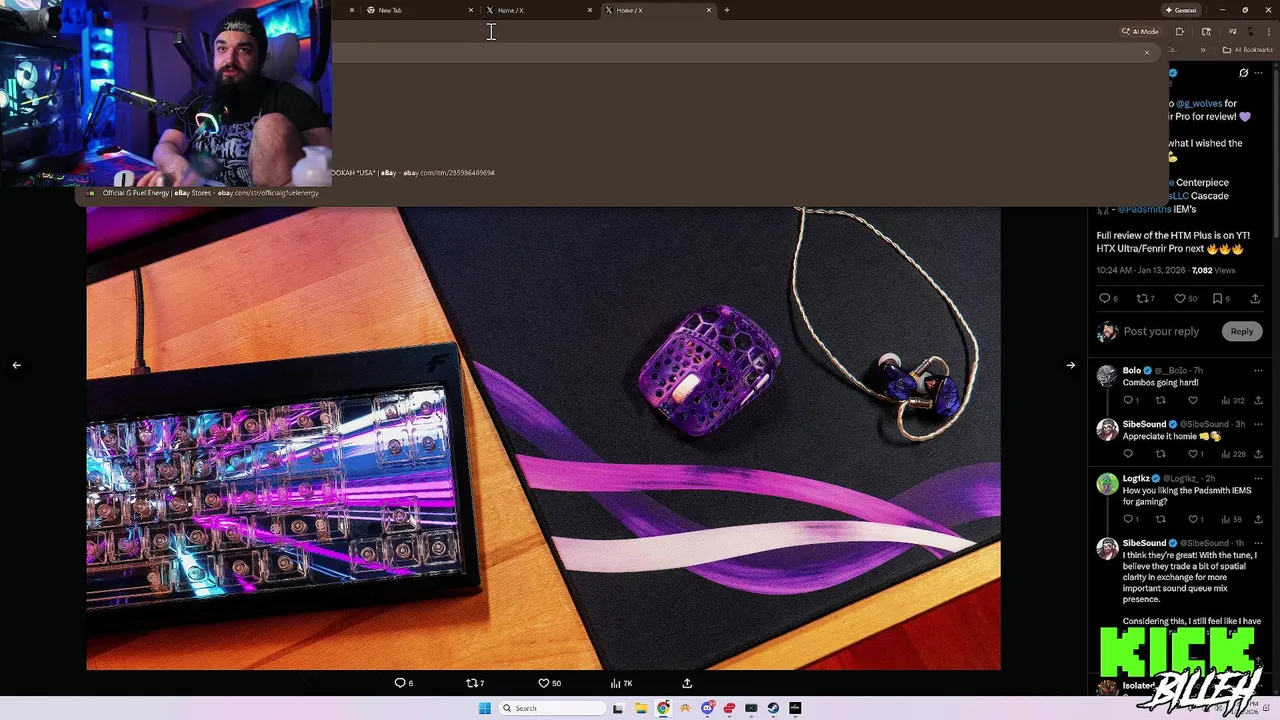The height and width of the screenshot is (720, 1280).
Task: Share the Log1kz reply
Action: [x=1258, y=519]
